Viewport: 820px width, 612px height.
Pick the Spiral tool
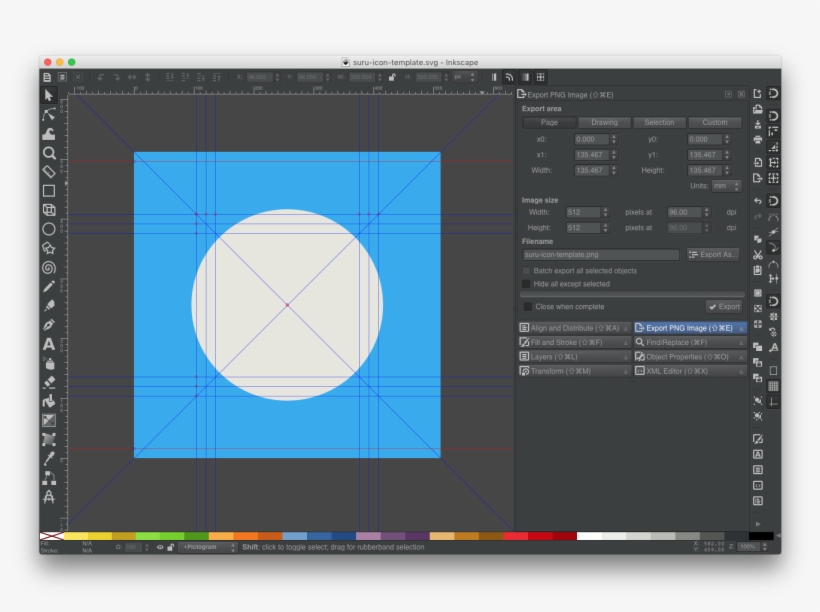coord(48,267)
